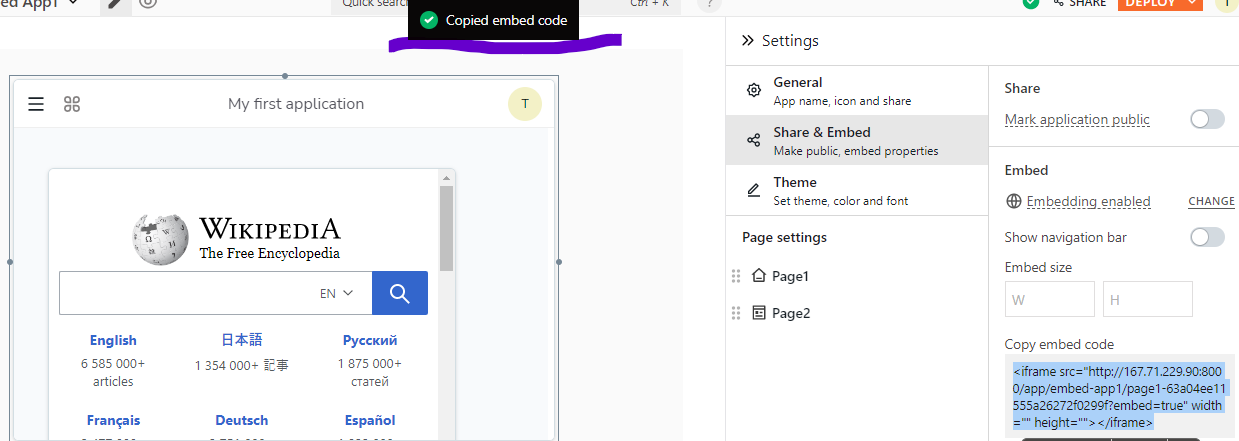
Task: Toggle Mark application public switch
Action: click(1207, 119)
